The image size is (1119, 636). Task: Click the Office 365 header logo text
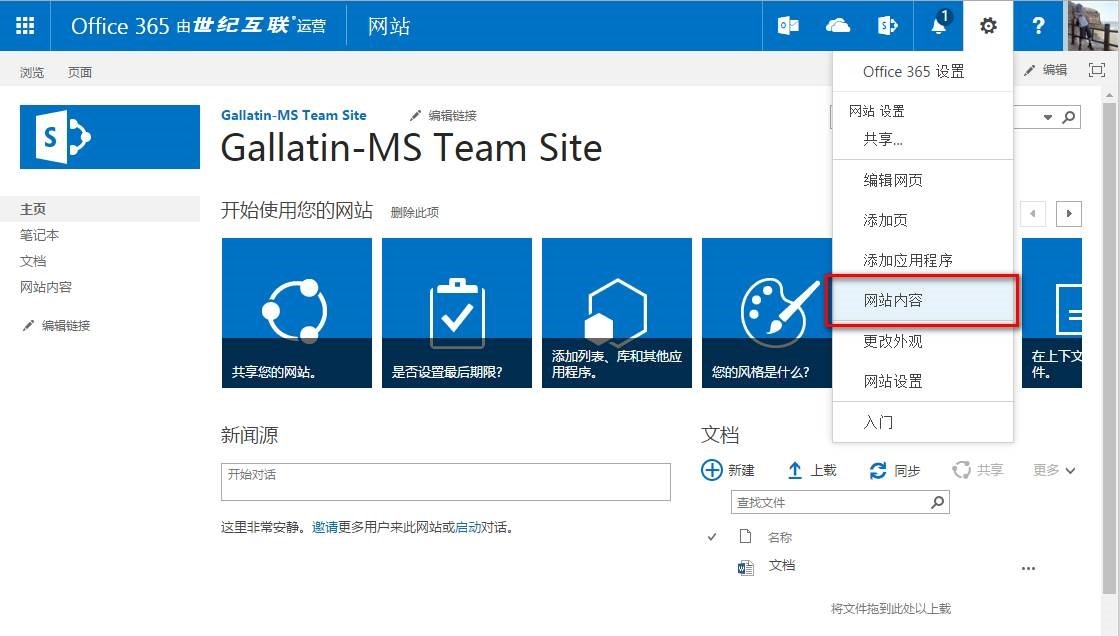(x=198, y=26)
